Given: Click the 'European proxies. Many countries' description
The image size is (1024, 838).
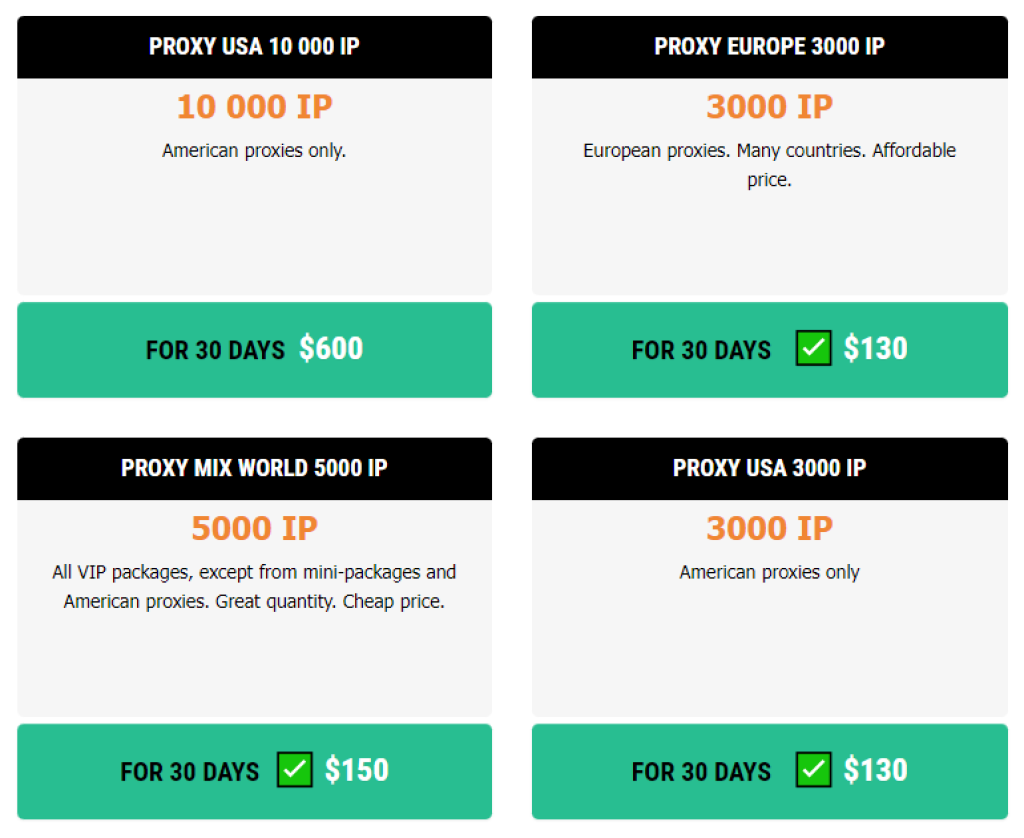Looking at the screenshot, I should pos(769,151).
